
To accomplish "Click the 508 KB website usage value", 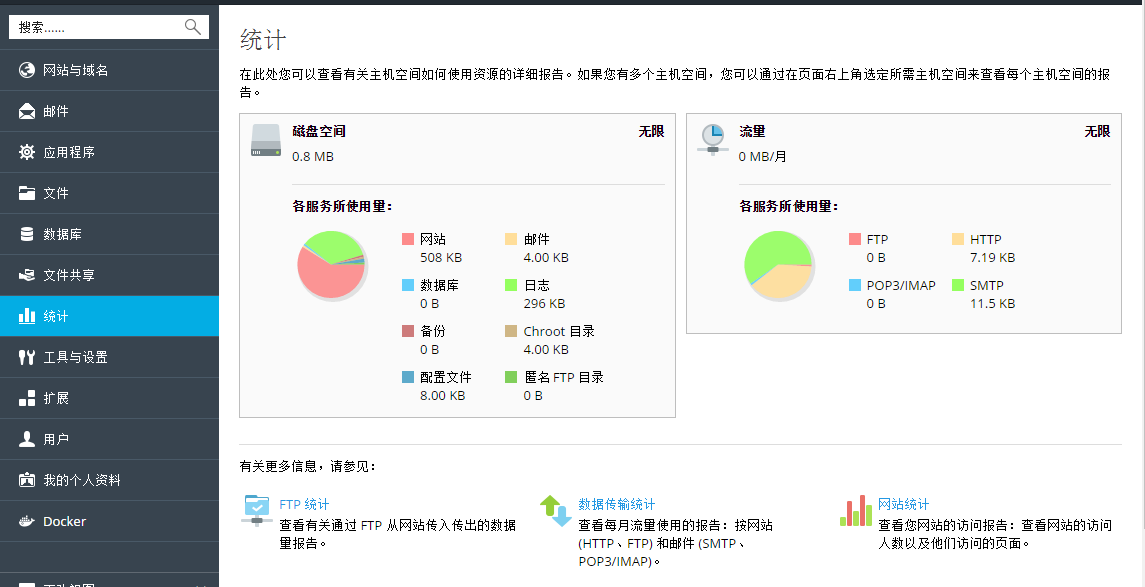I will pos(441,258).
